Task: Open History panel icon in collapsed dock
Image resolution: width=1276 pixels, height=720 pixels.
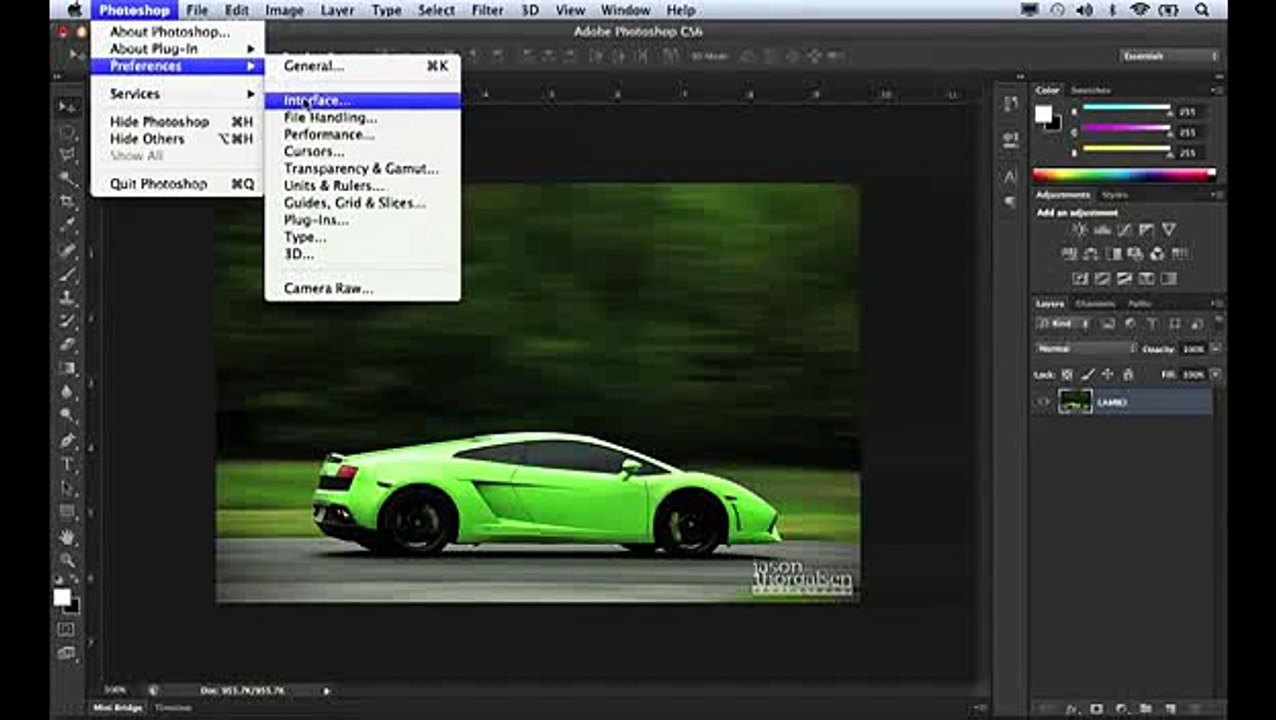Action: pos(1010,105)
